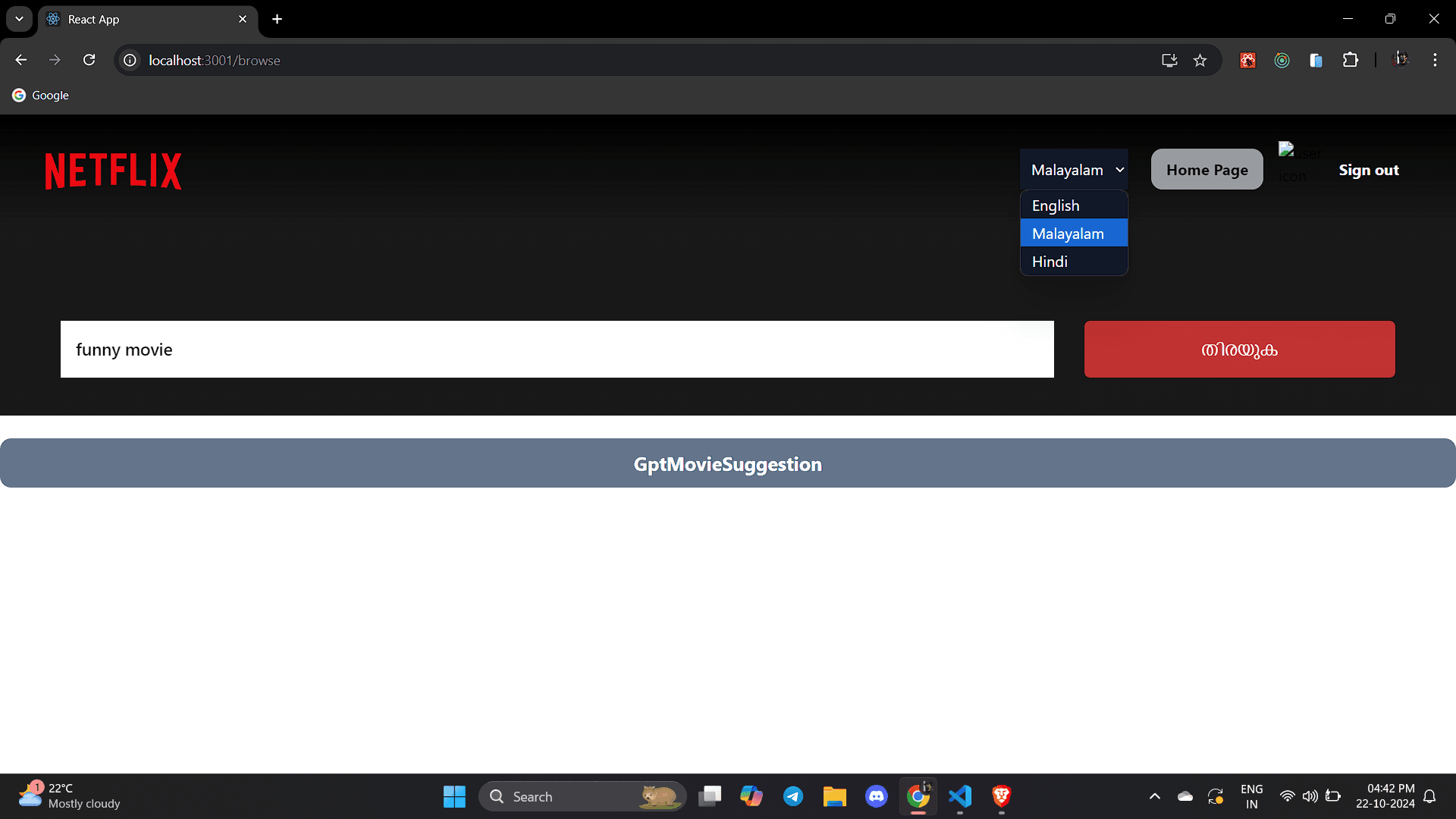Show hidden system tray icons
The height and width of the screenshot is (819, 1456).
[x=1155, y=796]
